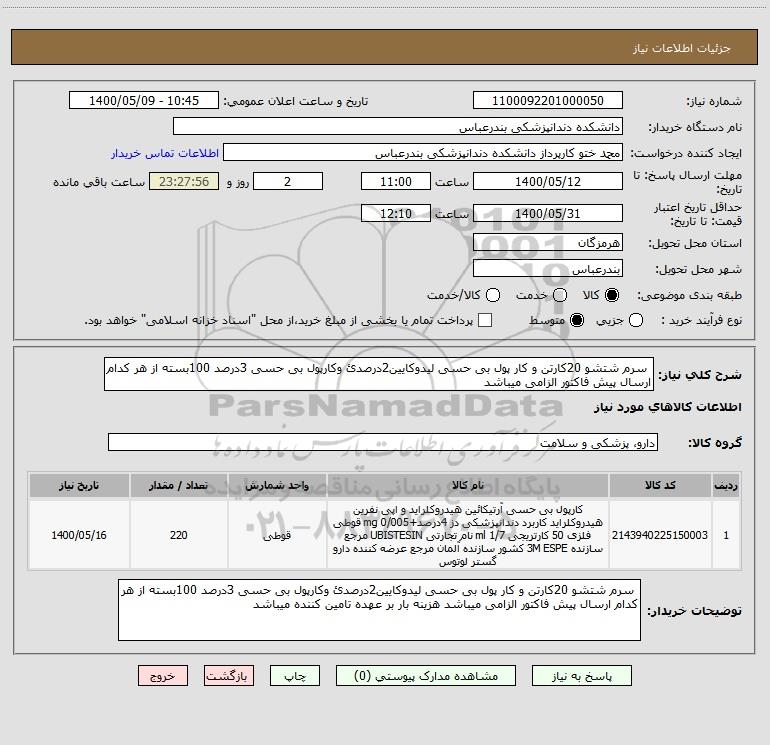This screenshot has height=745, width=770.
Task: Click the unit cell قوطی
Action: 277,535
